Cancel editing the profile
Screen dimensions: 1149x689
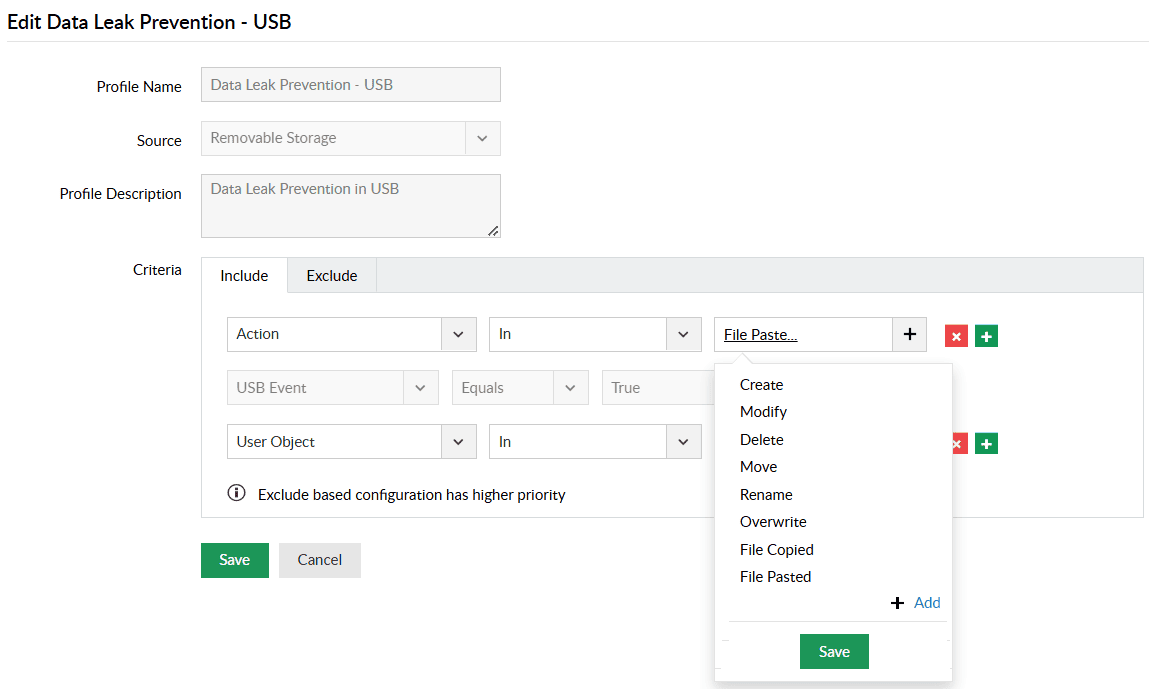pos(319,560)
